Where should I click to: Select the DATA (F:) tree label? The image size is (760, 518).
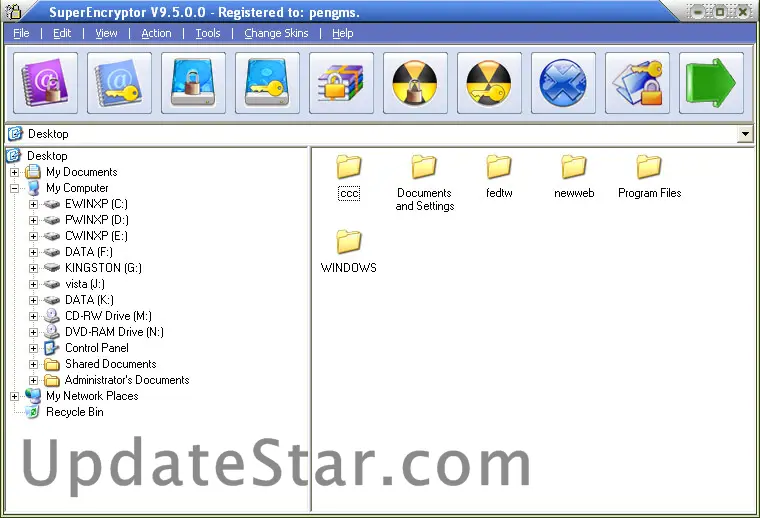pyautogui.click(x=89, y=252)
